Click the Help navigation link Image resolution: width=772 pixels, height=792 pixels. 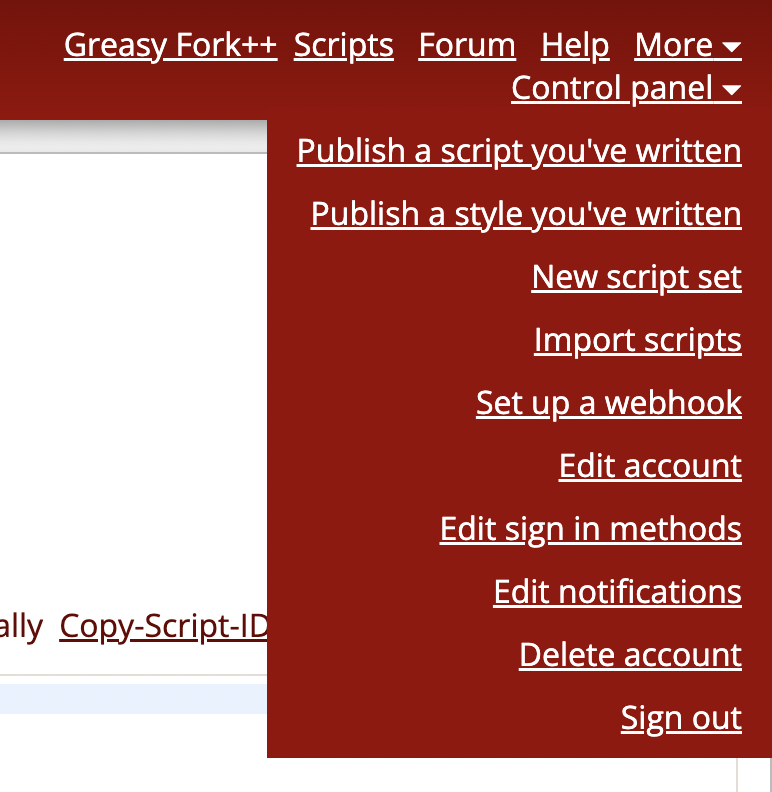click(x=575, y=45)
